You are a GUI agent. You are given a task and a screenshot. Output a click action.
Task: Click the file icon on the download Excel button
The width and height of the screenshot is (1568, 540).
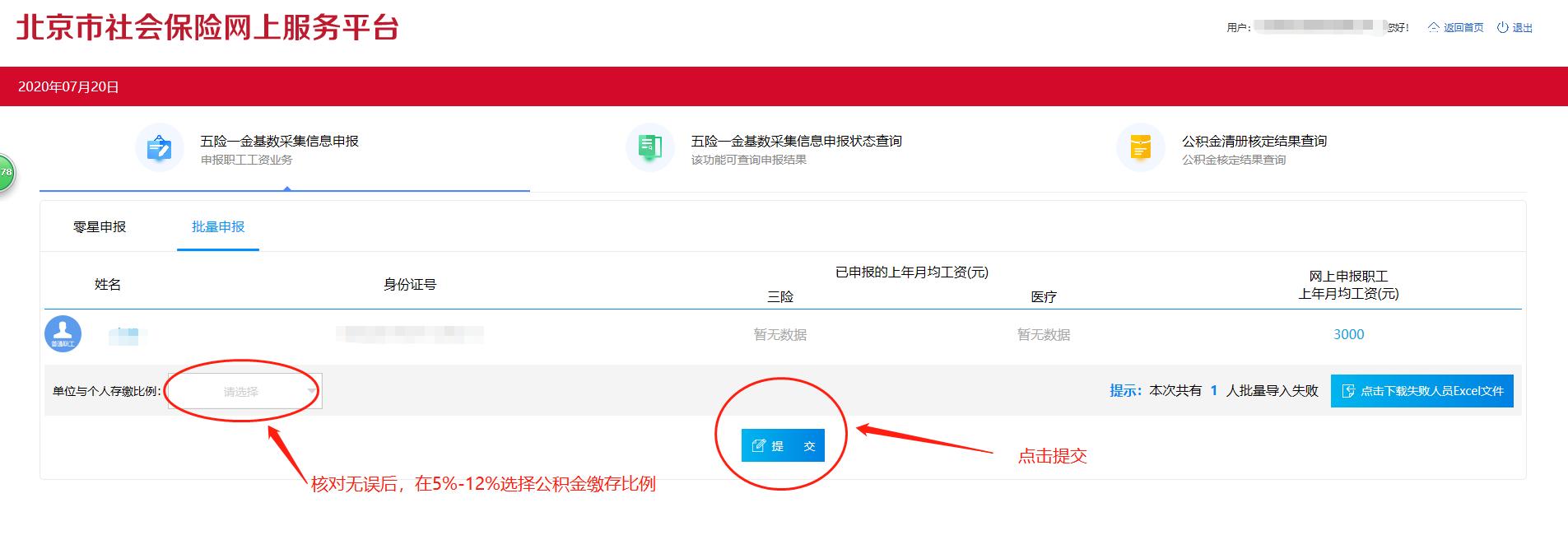pyautogui.click(x=1348, y=391)
